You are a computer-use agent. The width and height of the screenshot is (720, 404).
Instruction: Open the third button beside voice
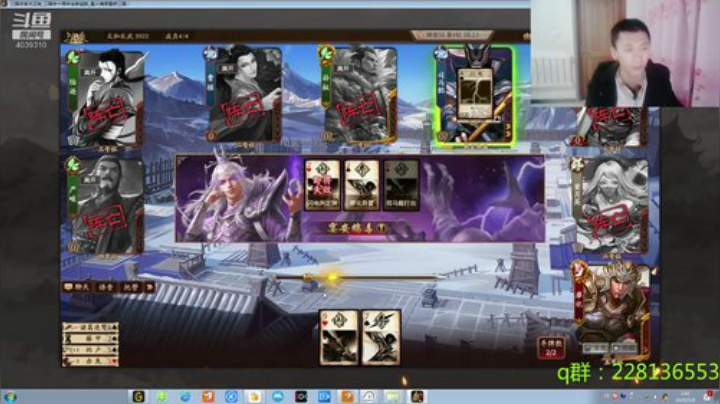(131, 287)
